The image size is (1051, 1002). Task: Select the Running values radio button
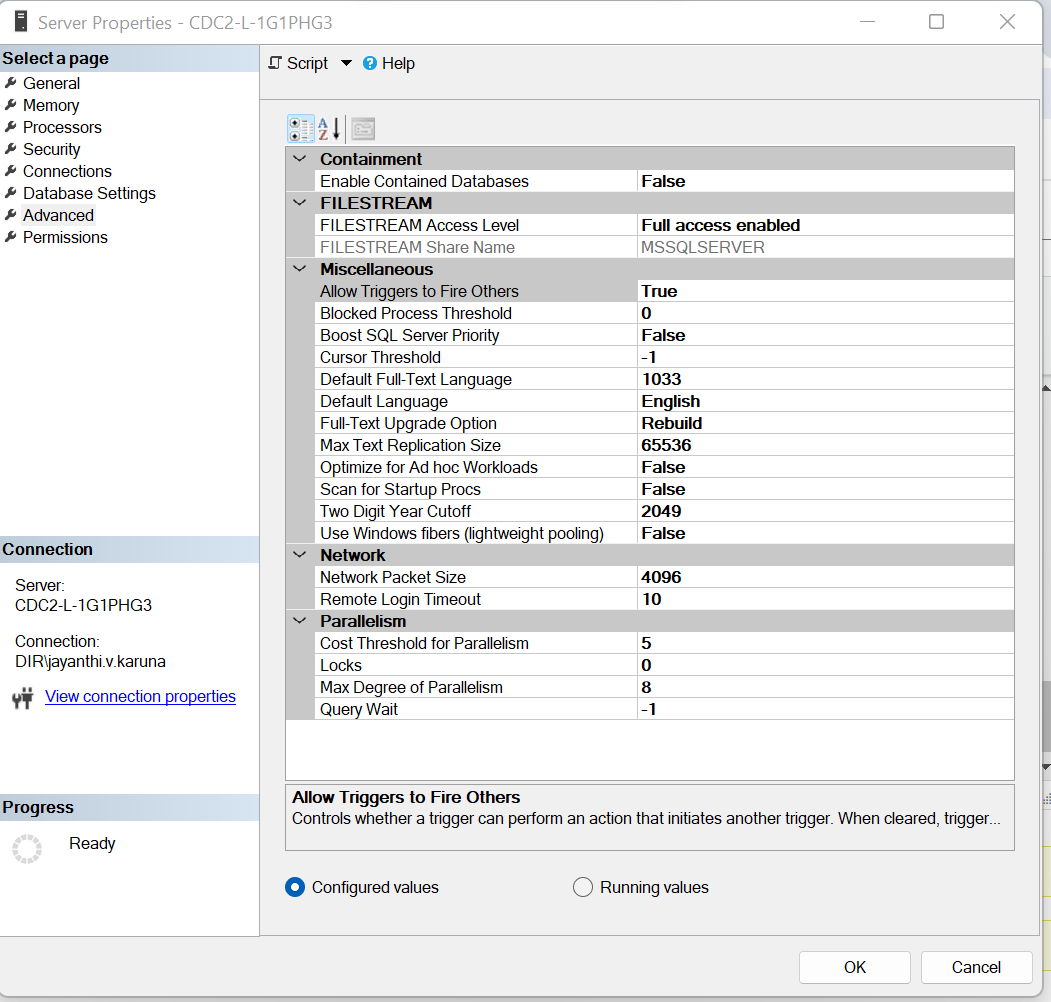click(583, 887)
